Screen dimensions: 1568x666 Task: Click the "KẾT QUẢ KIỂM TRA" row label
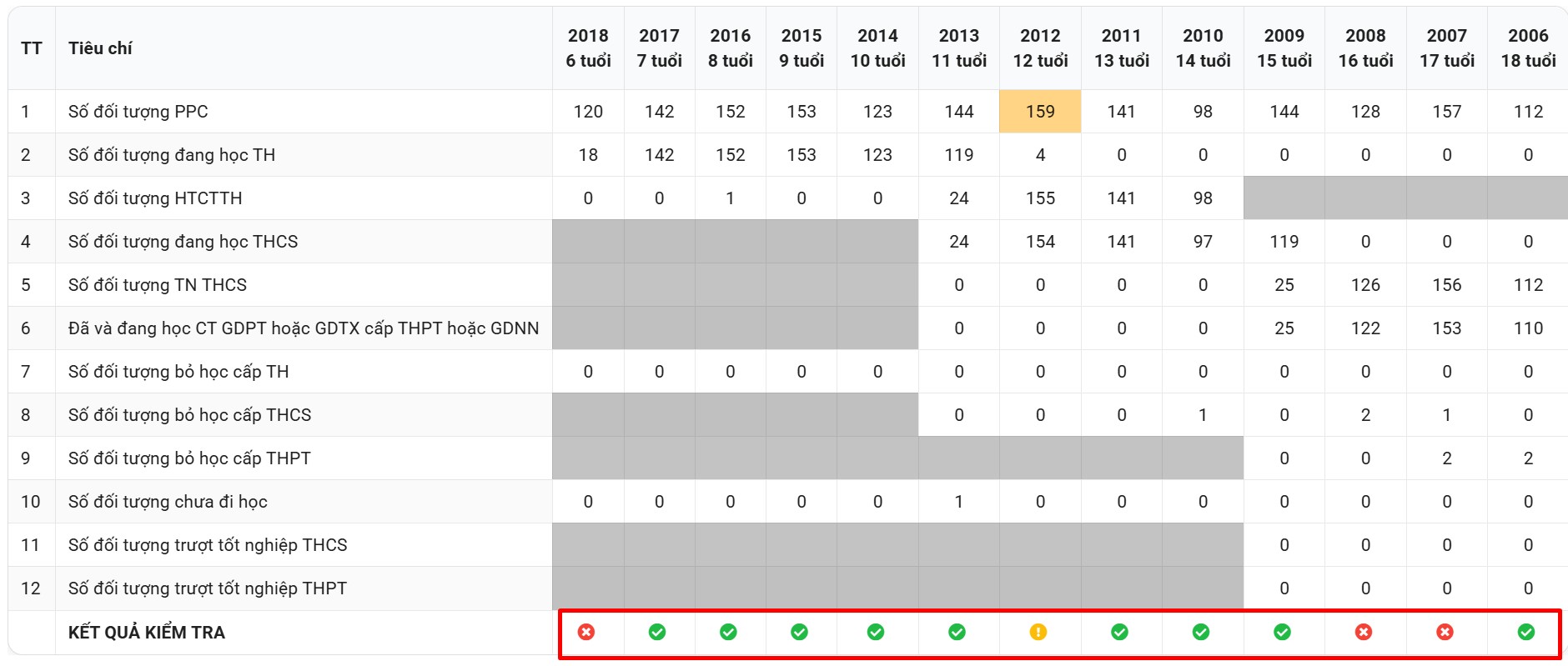(x=147, y=633)
